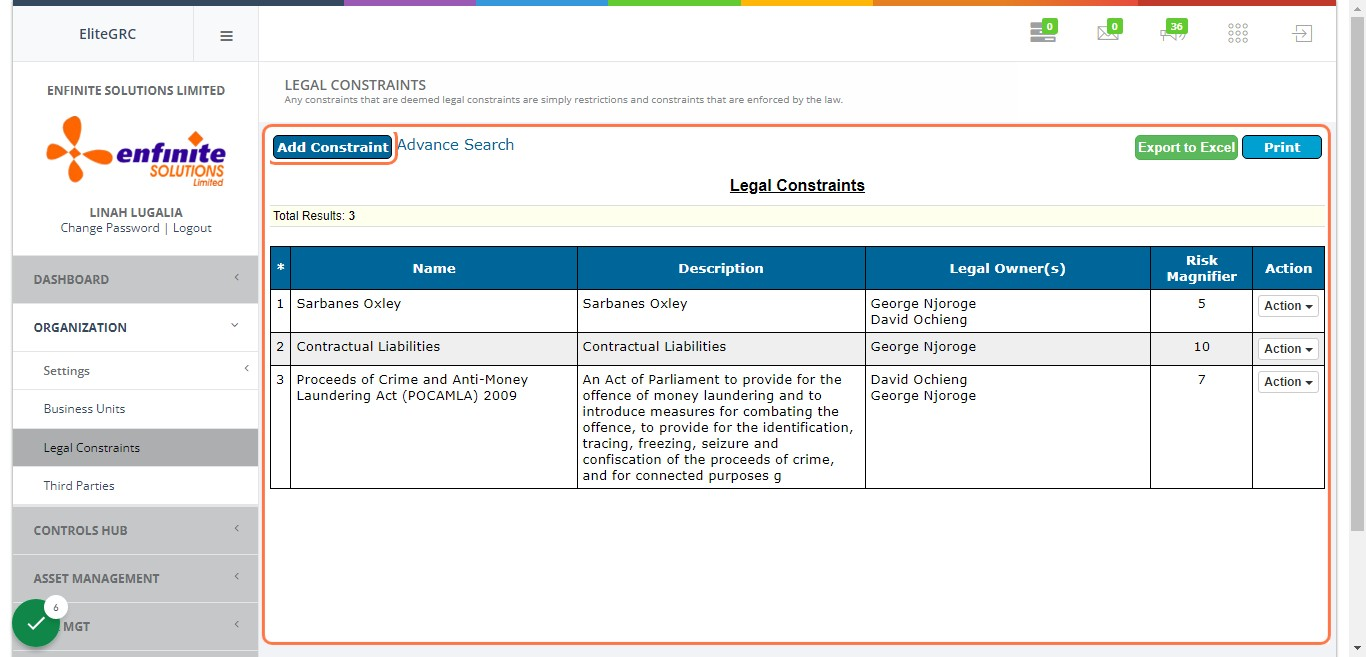
Task: Open Action dropdown for Sarbanes Oxley row
Action: [1288, 306]
